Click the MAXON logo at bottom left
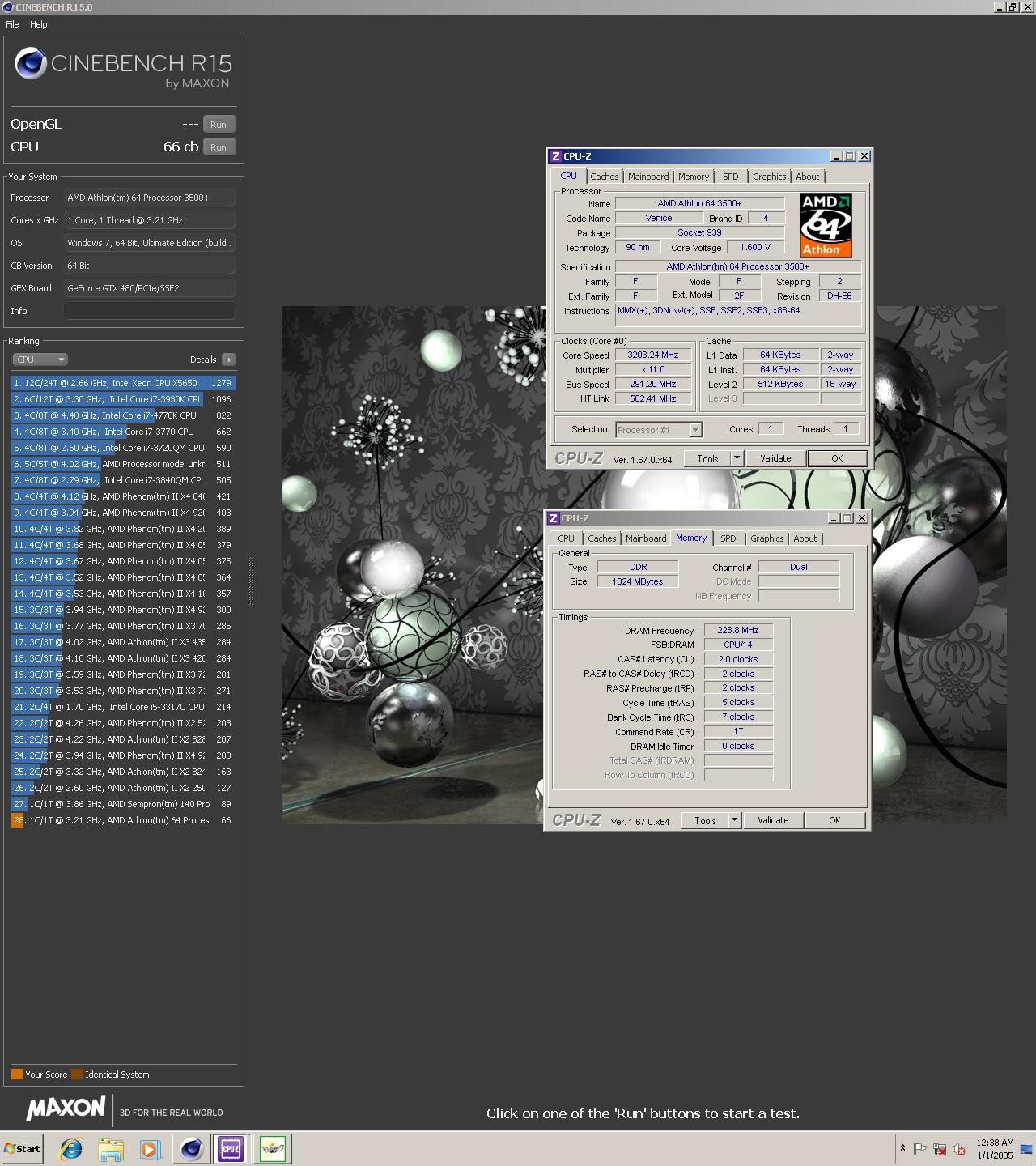Image resolution: width=1036 pixels, height=1166 pixels. pos(66,1108)
